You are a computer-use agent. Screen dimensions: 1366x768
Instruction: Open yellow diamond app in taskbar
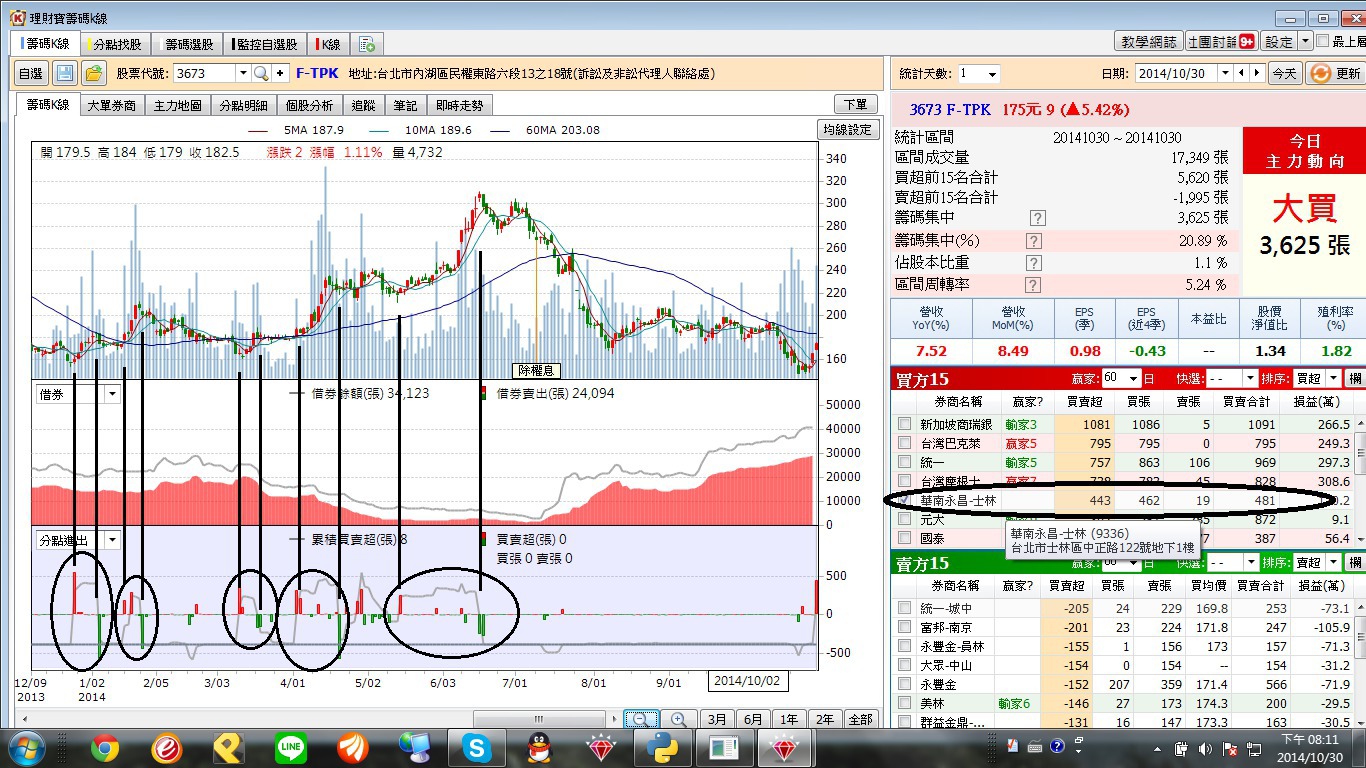[228, 748]
